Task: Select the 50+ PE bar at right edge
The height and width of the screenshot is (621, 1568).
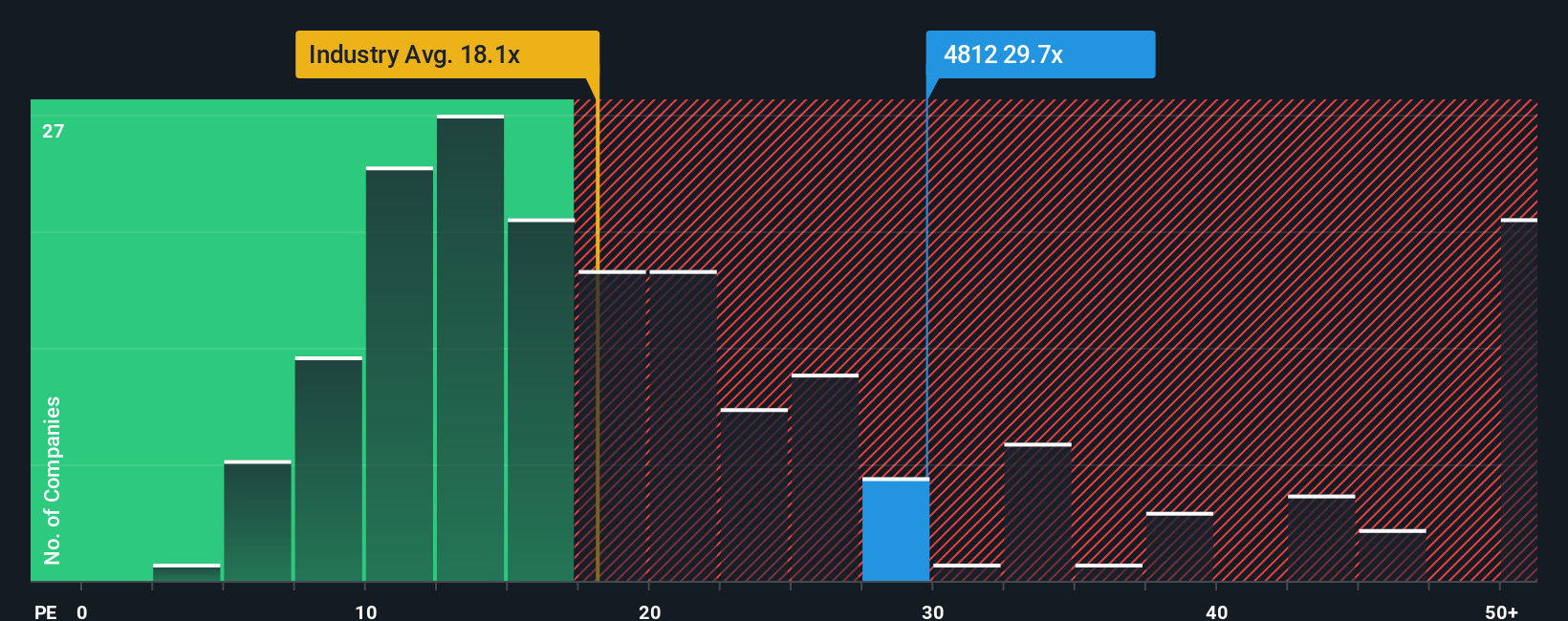Action: point(1518,400)
